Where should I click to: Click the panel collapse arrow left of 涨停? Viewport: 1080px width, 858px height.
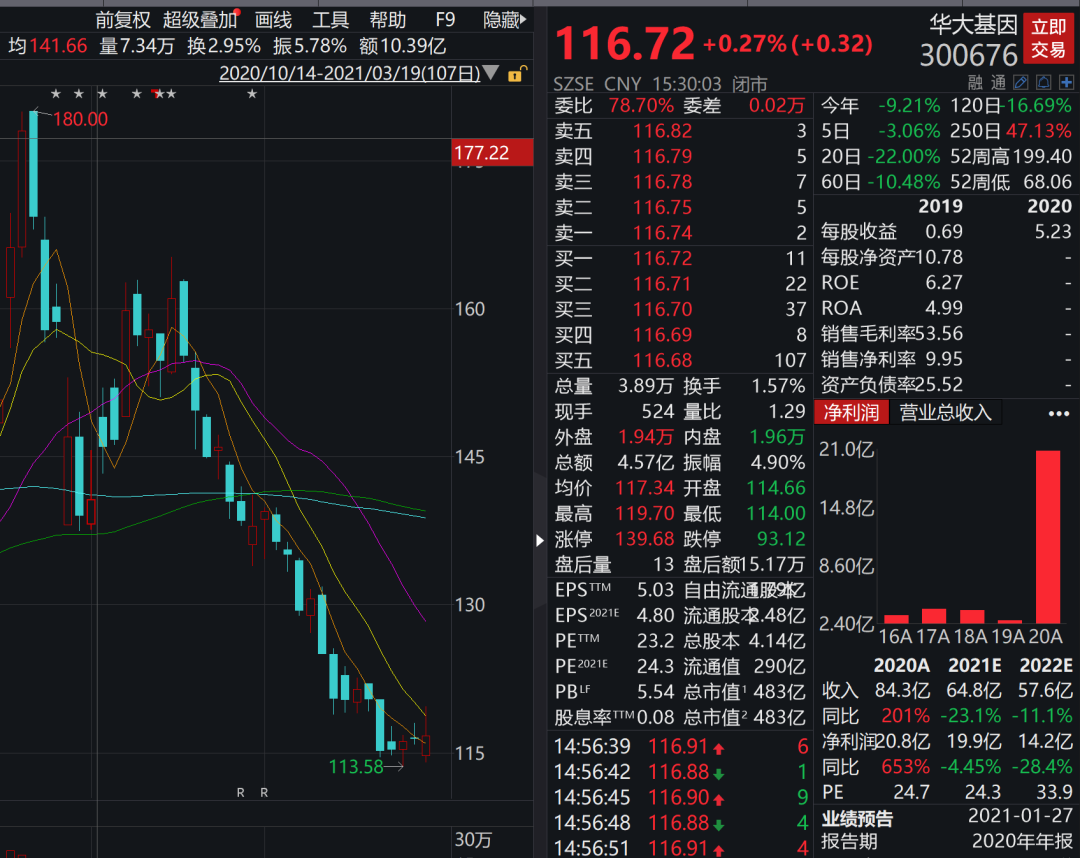click(x=541, y=540)
